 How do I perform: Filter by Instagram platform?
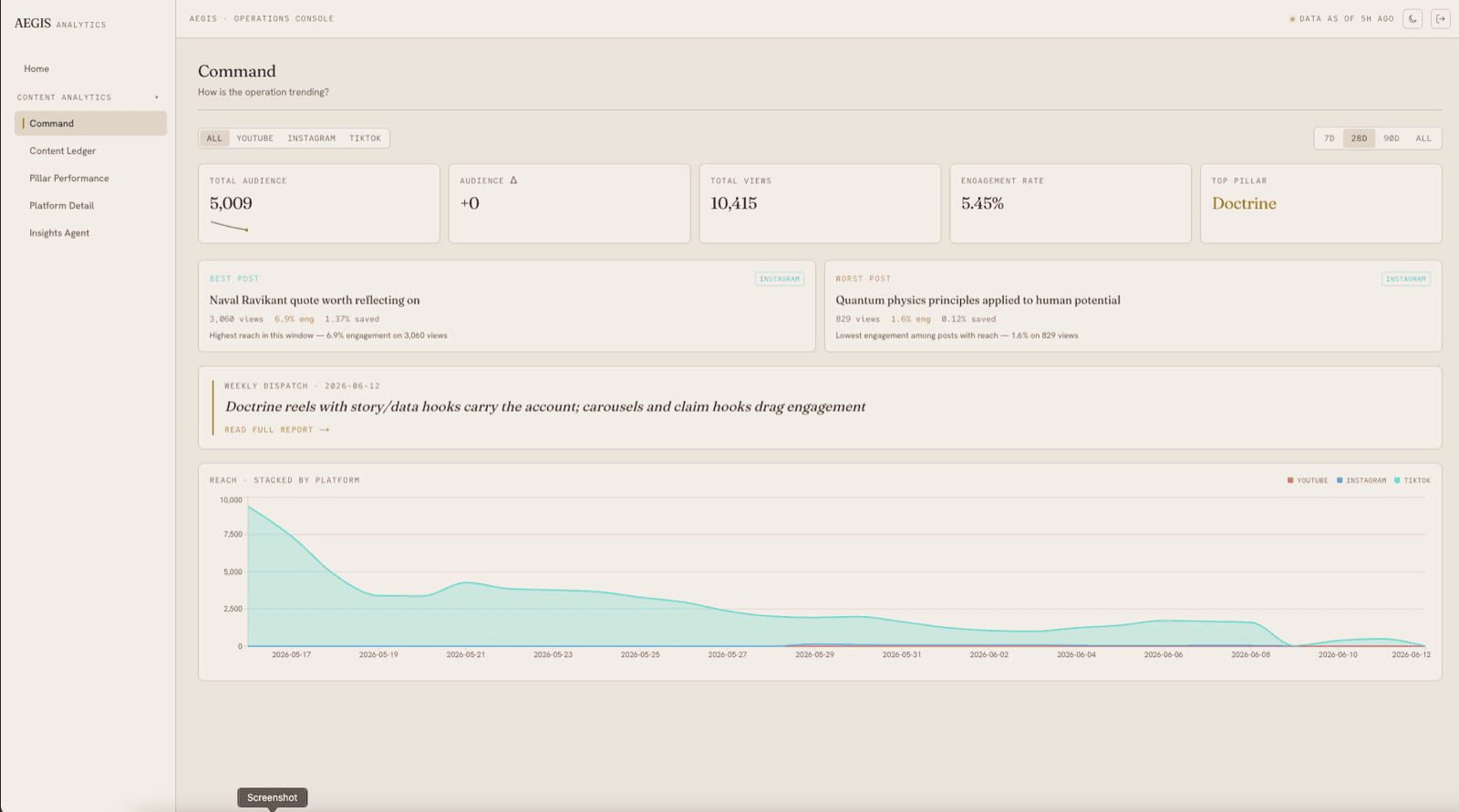point(312,139)
